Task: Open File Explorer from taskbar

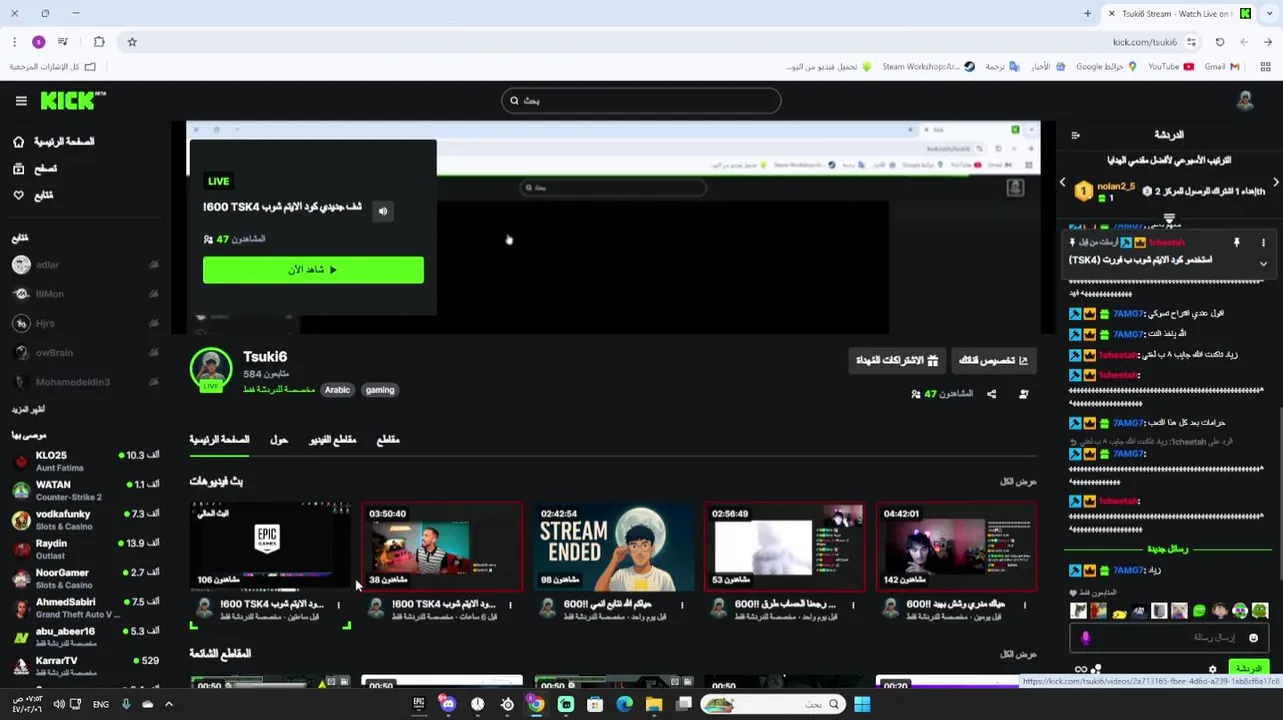Action: point(654,705)
